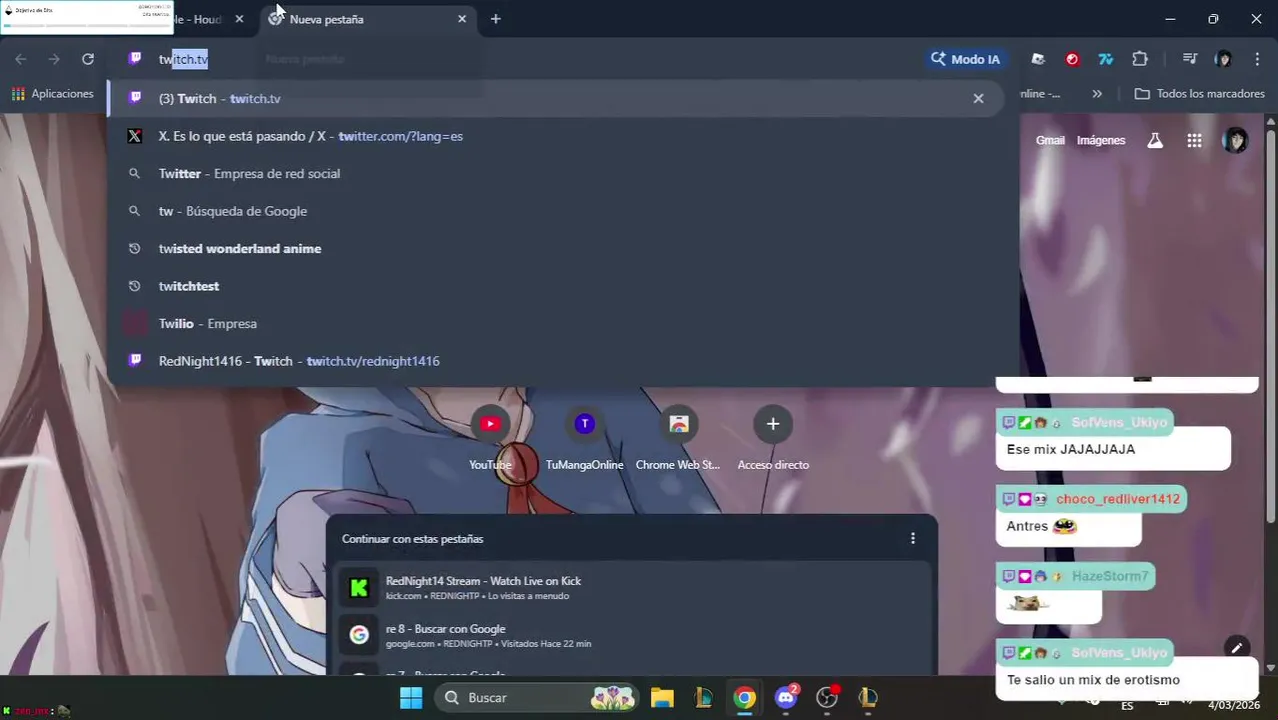Customize Chrome with the pencil icon

(x=1237, y=648)
